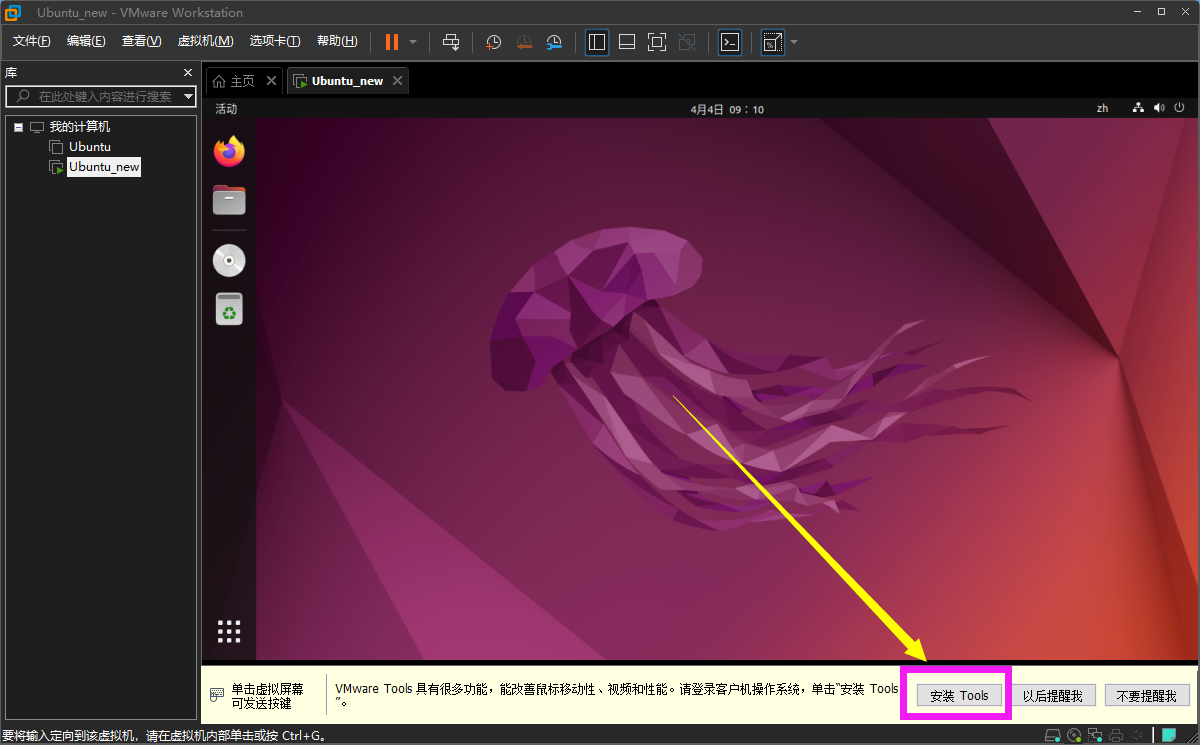Select 我的计算机 in the library
This screenshot has width=1200, height=745.
80,127
